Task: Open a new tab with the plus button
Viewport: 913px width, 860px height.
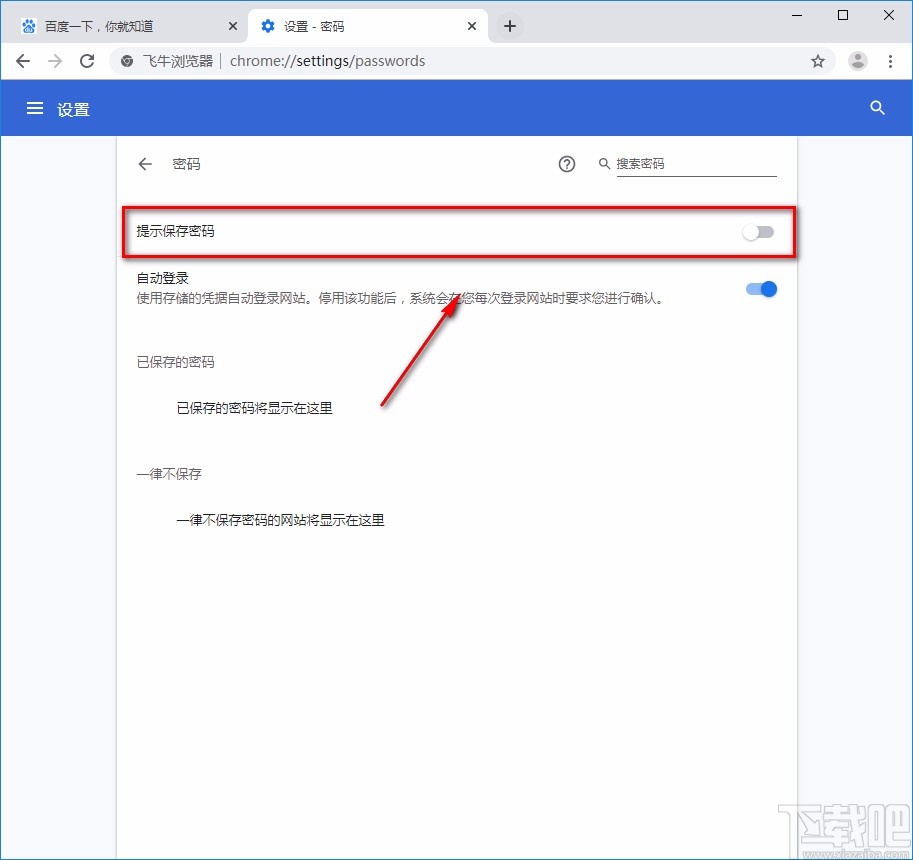Action: click(510, 27)
